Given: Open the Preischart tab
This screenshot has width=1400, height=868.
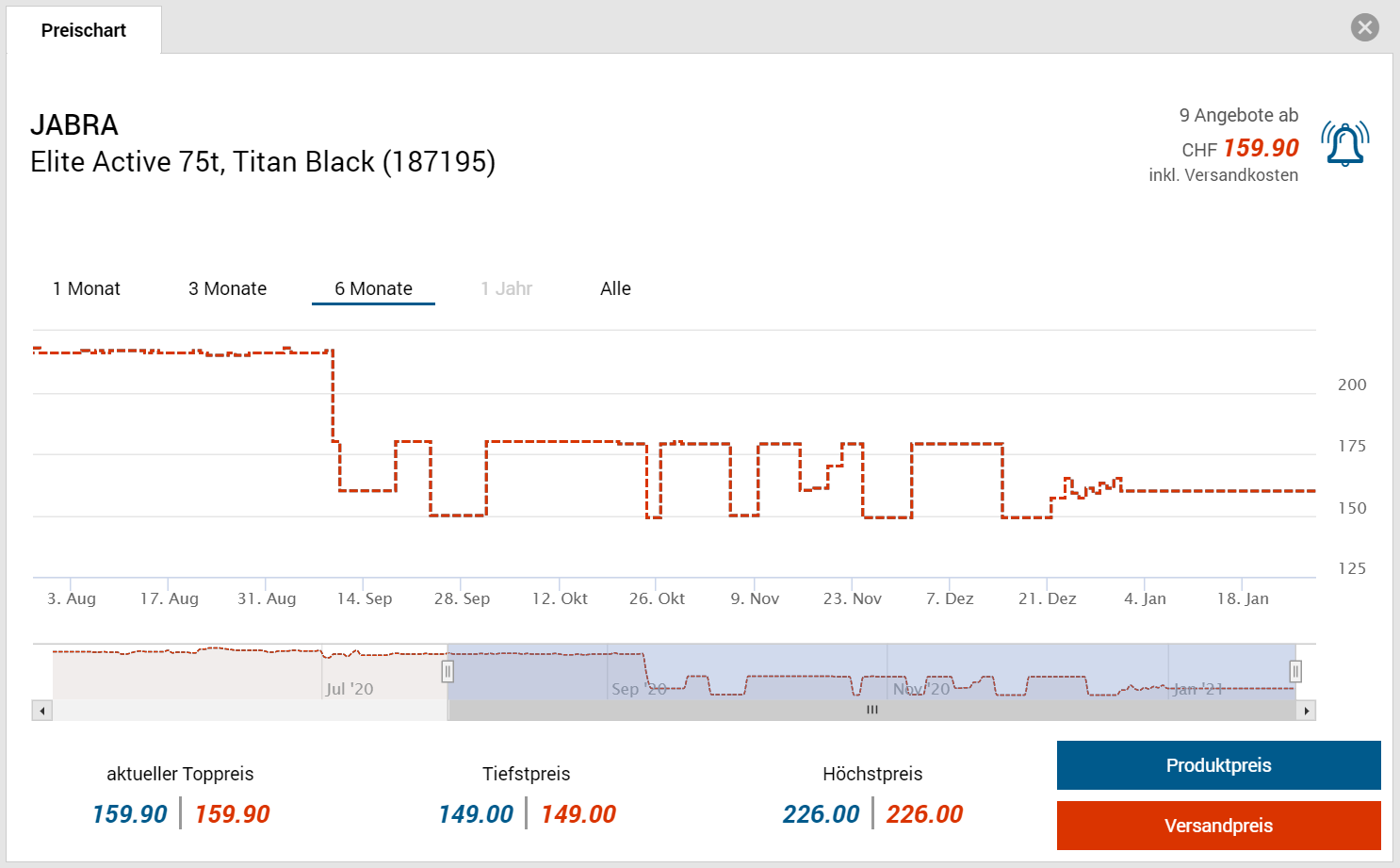Looking at the screenshot, I should point(84,30).
